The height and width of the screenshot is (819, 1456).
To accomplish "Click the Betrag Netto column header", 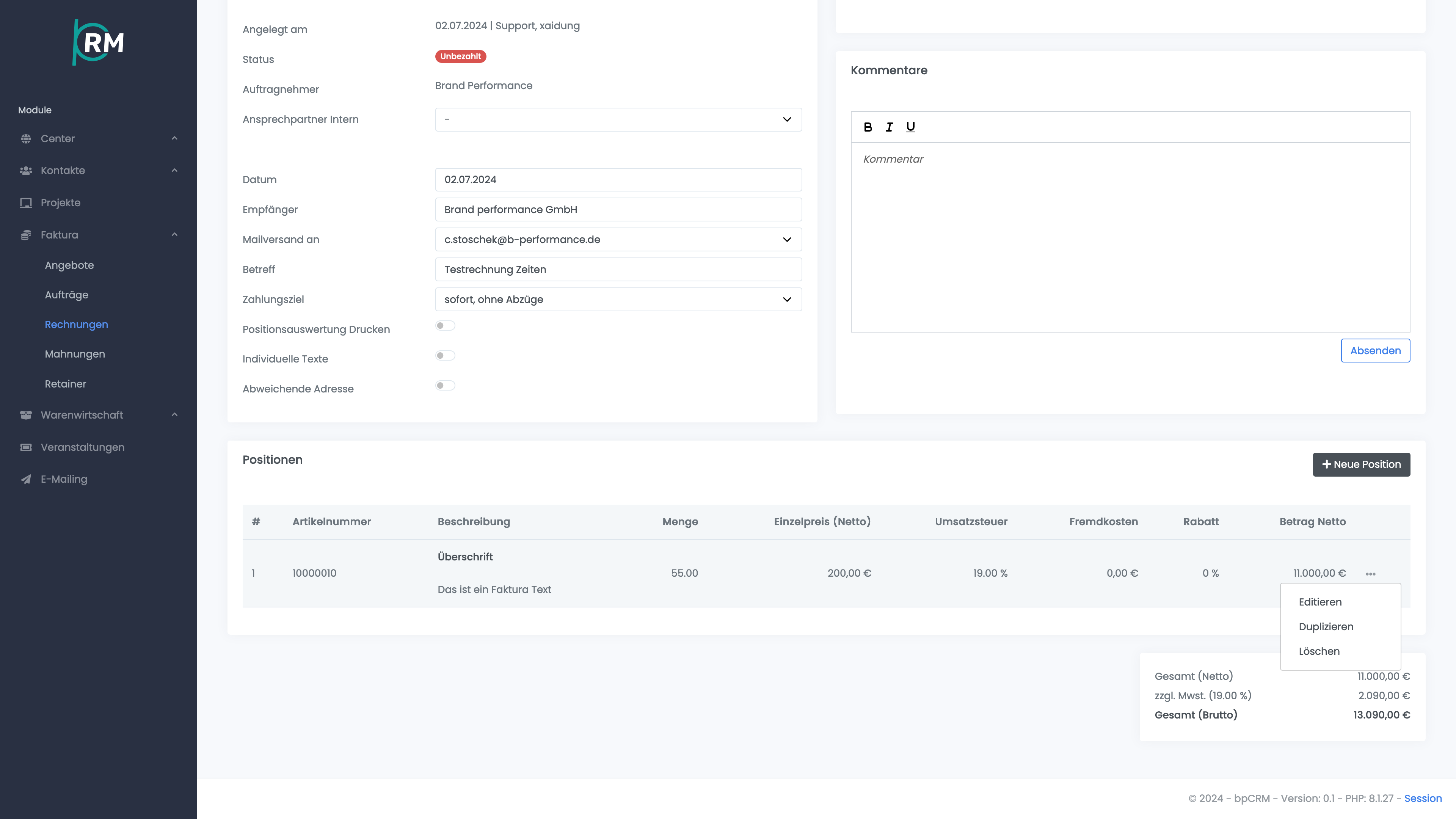I will coord(1312,522).
